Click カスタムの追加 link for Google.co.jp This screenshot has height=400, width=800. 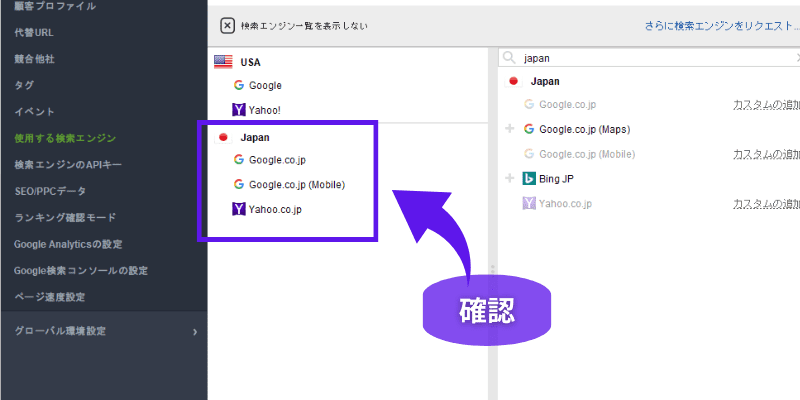(x=766, y=105)
